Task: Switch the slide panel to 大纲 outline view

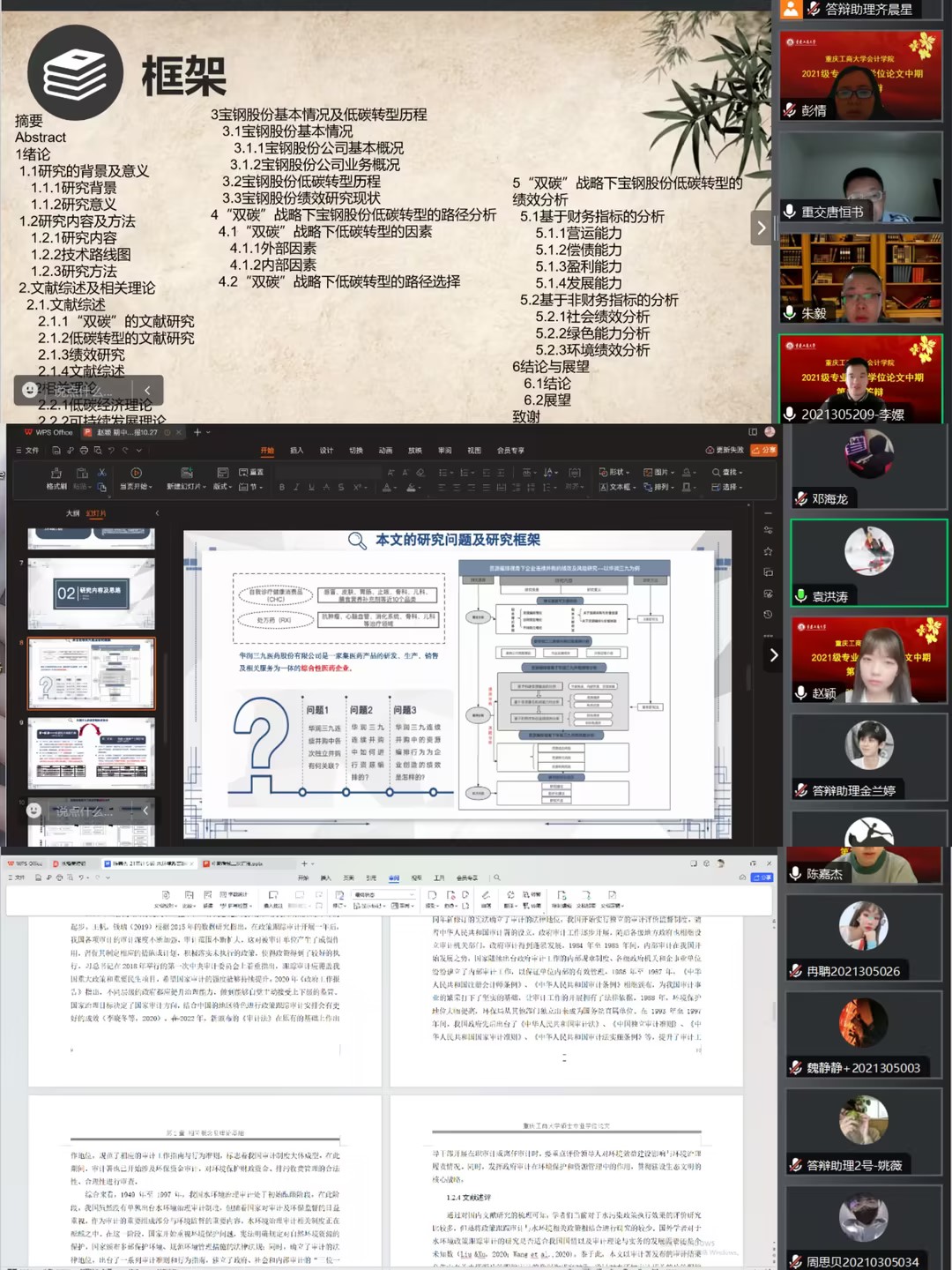Action: click(x=72, y=513)
